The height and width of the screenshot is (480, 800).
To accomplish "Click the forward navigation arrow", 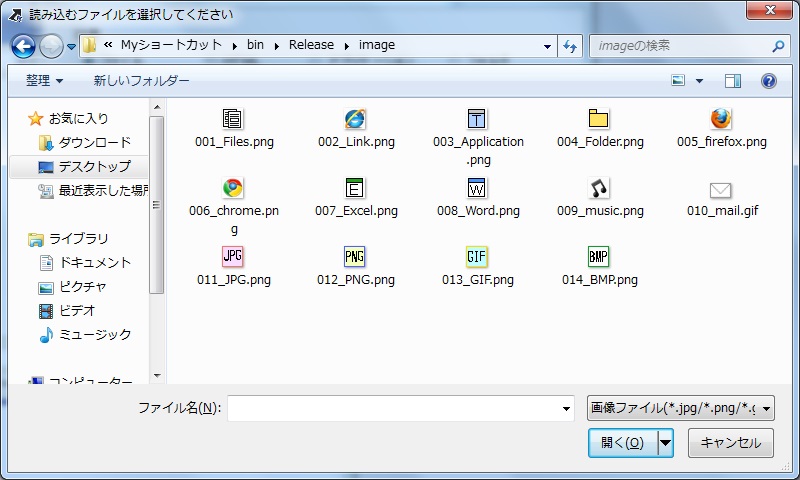I will (51, 46).
